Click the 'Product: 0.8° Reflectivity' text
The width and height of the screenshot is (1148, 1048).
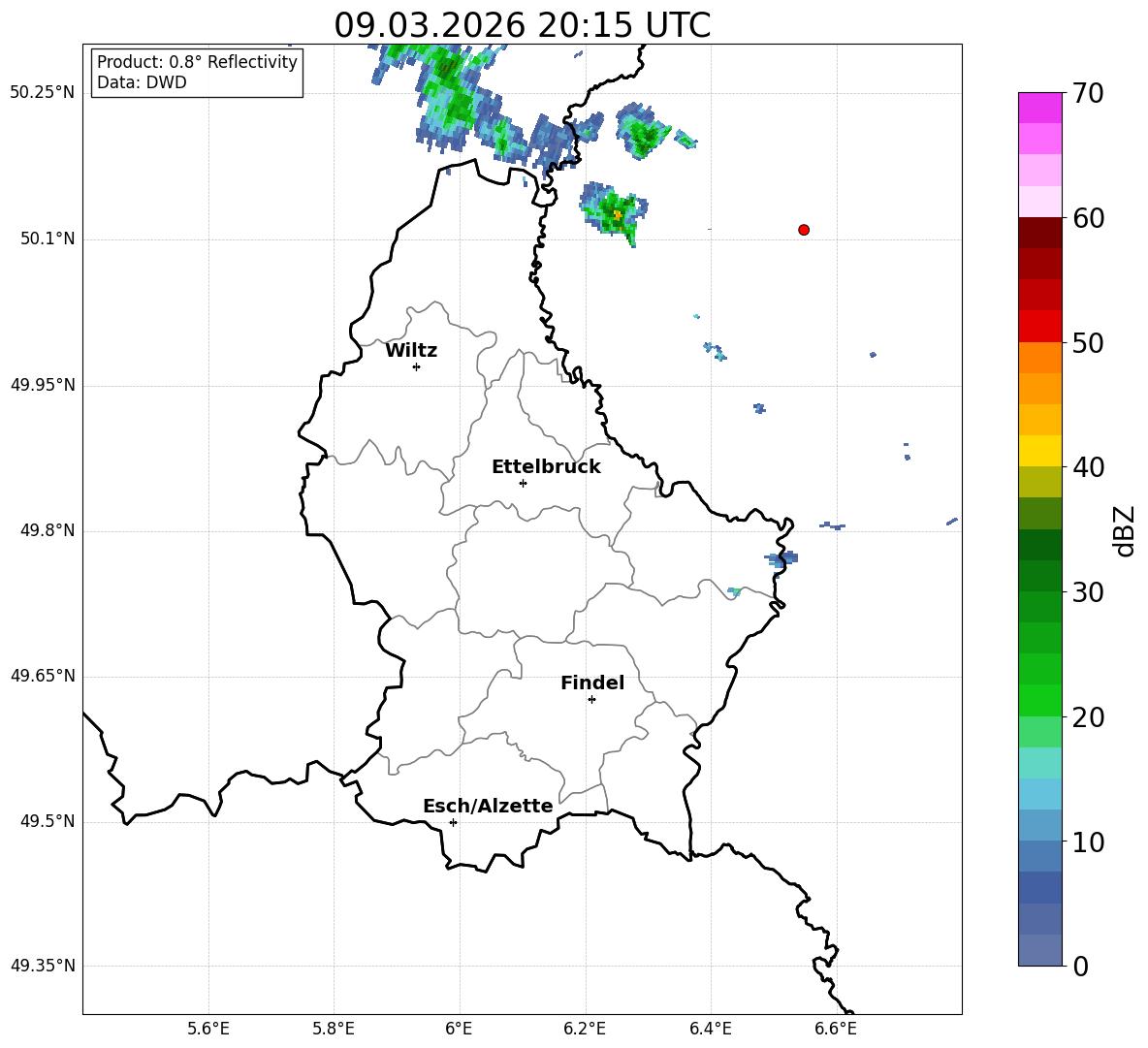[197, 62]
